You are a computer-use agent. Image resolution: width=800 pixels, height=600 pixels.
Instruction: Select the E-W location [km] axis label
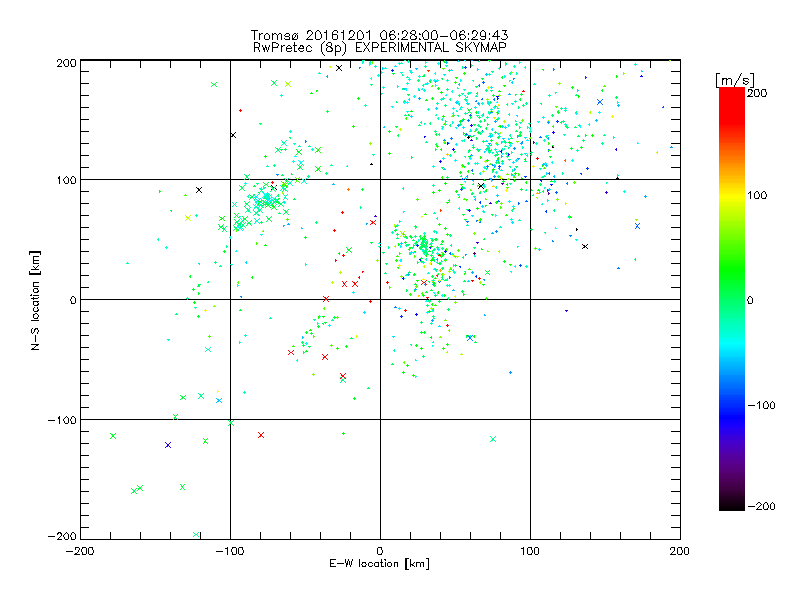click(x=379, y=563)
